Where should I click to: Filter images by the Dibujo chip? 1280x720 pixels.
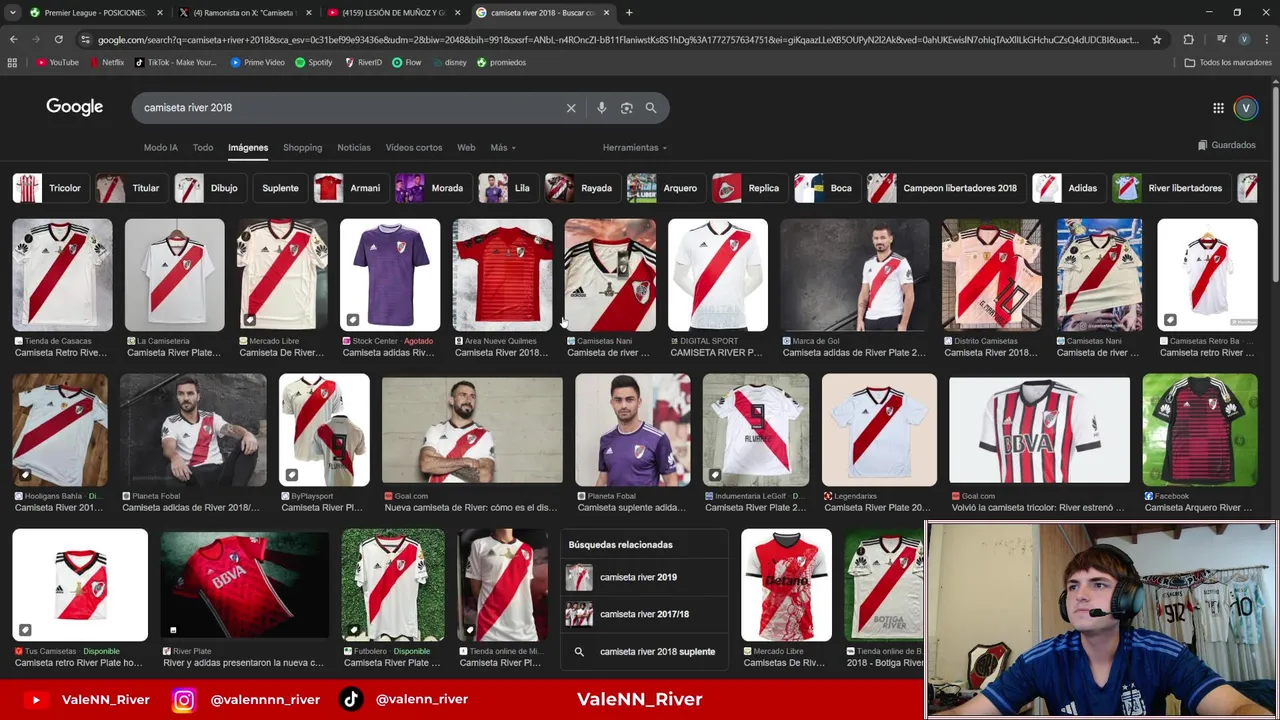point(209,188)
